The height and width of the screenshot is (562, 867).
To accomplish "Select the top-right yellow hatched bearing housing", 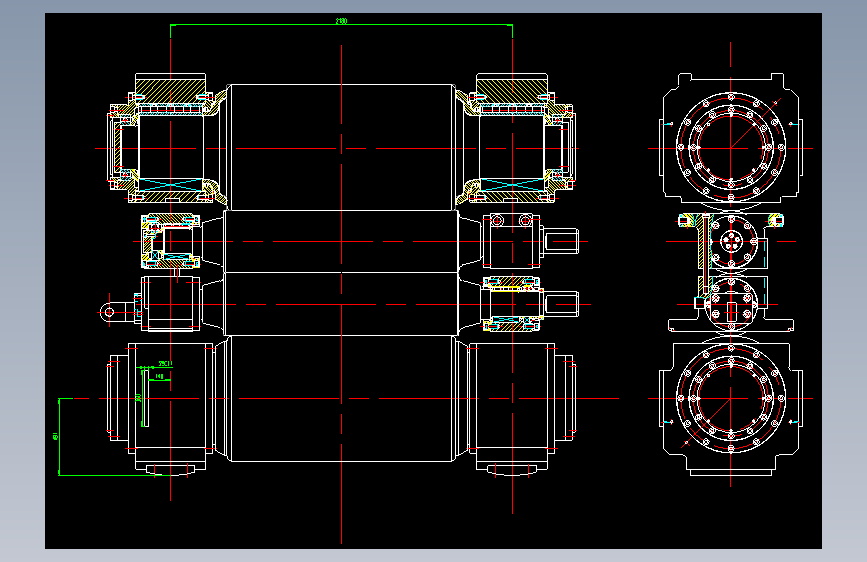I will [x=512, y=91].
